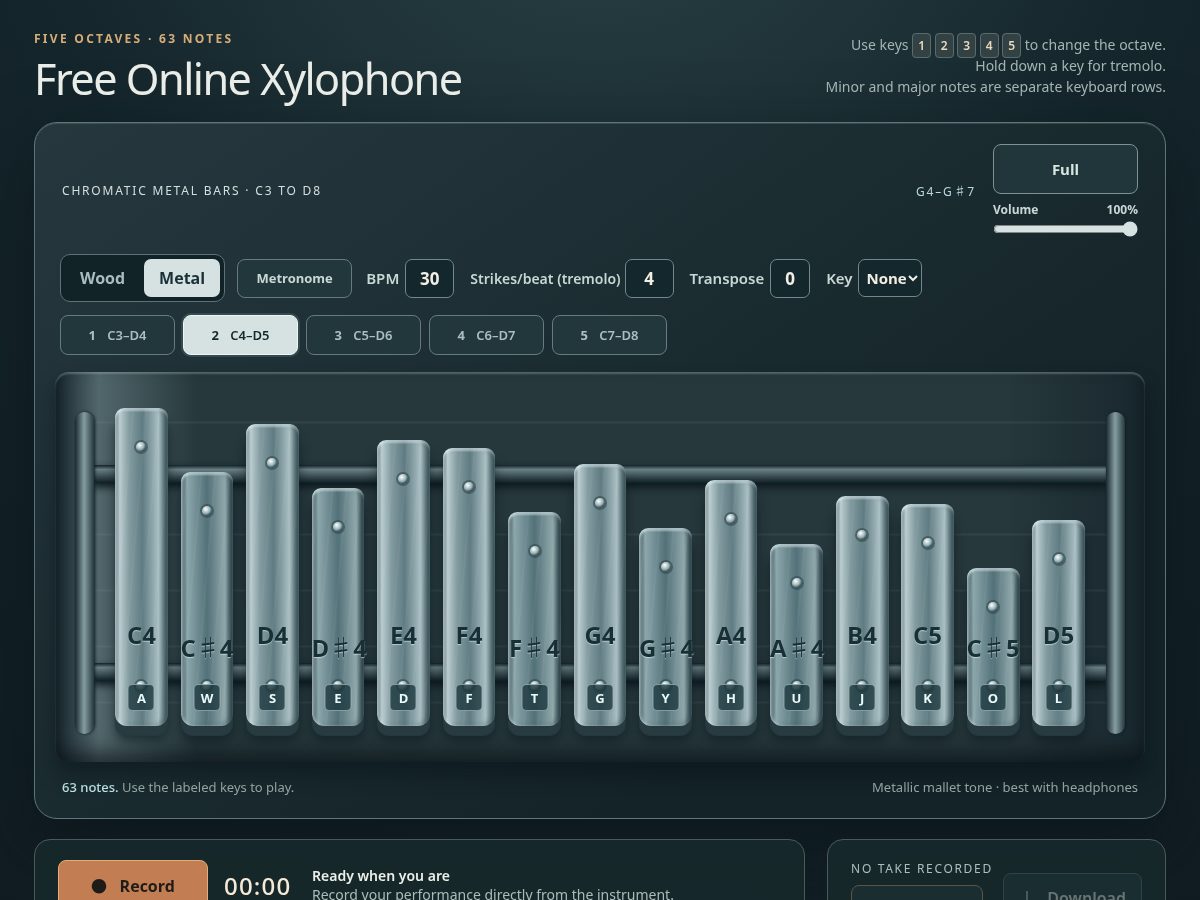Play the G♯4 xylophone bar
Image resolution: width=1200 pixels, height=900 pixels.
pyautogui.click(x=665, y=627)
